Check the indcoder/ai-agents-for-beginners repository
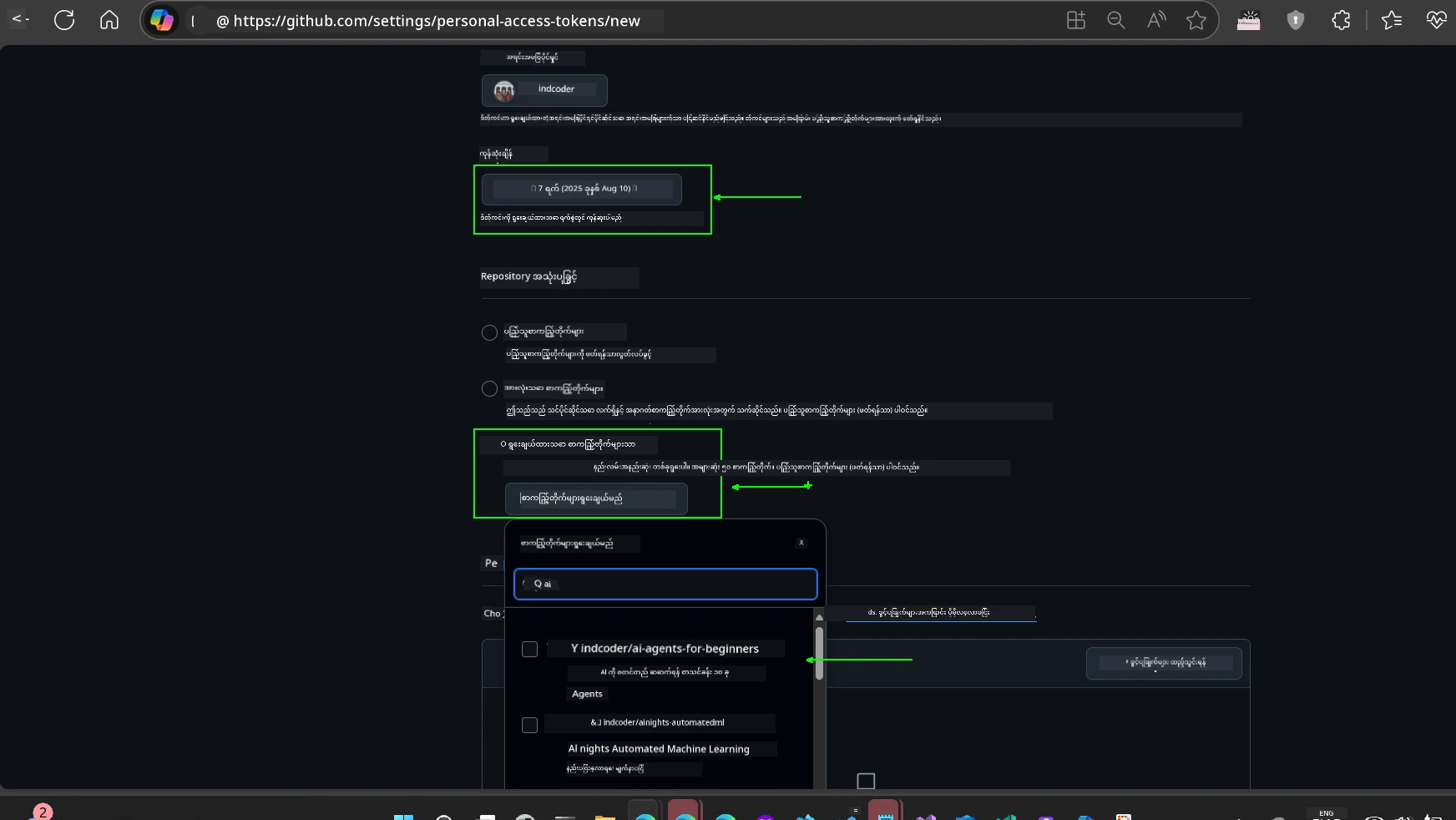This screenshot has height=820, width=1456. tap(529, 649)
